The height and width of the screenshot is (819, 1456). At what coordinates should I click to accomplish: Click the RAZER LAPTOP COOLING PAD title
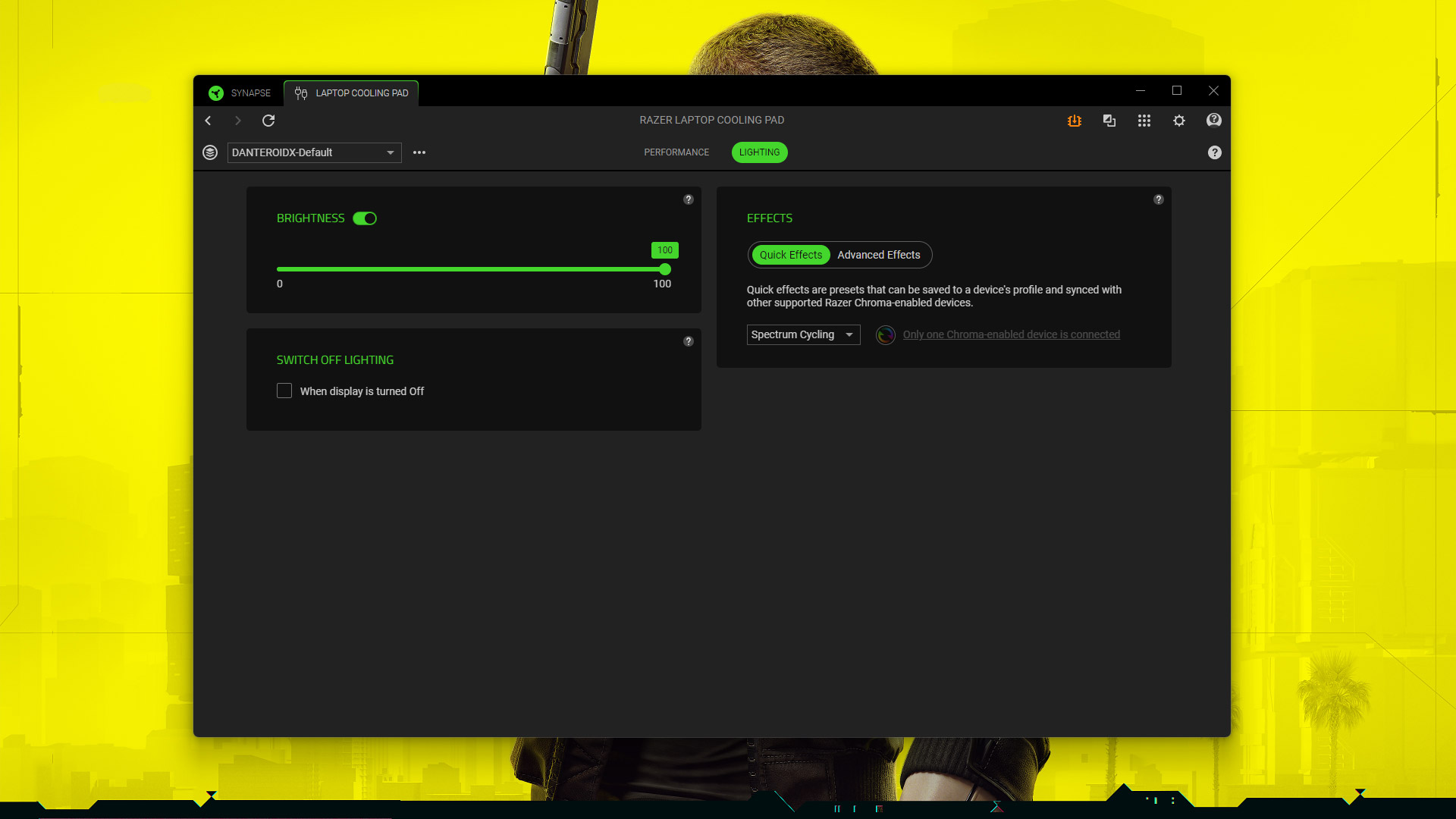(712, 120)
